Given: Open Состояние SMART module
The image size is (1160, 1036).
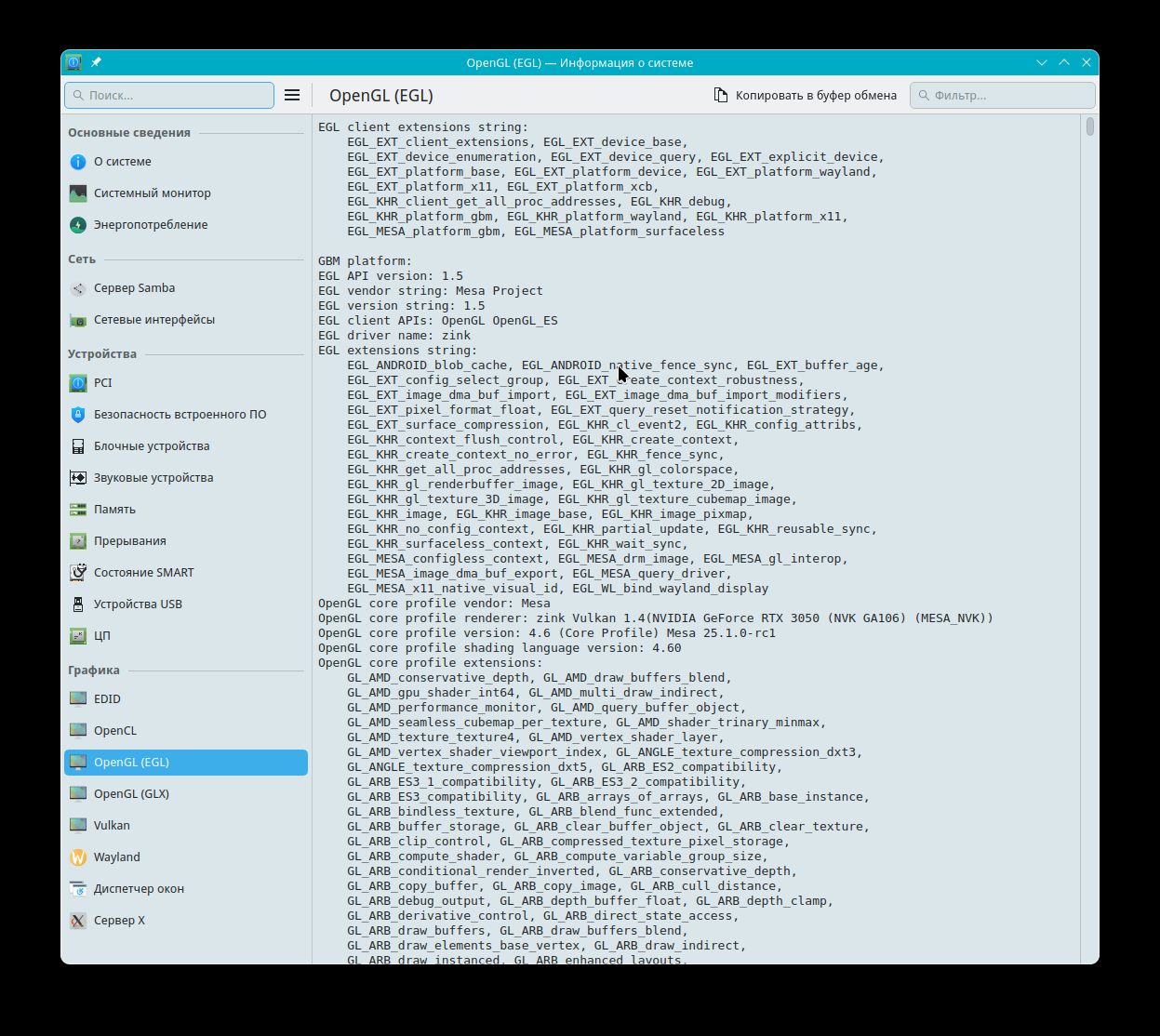Looking at the screenshot, I should click(186, 573).
